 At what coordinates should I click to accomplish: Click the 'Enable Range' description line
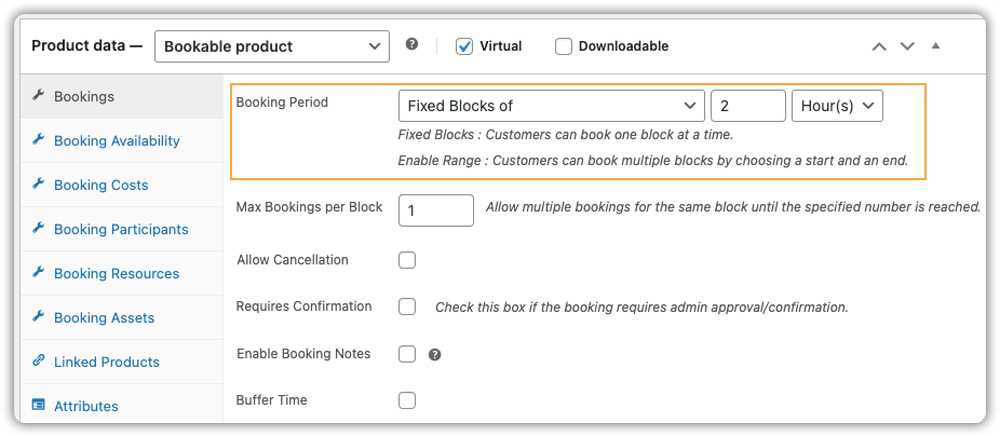(652, 161)
